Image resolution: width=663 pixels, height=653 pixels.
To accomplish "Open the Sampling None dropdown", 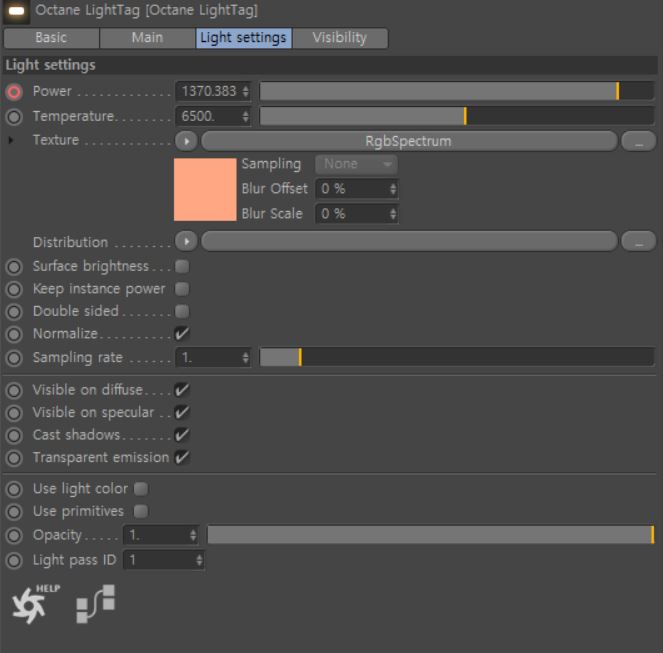I will (x=356, y=164).
